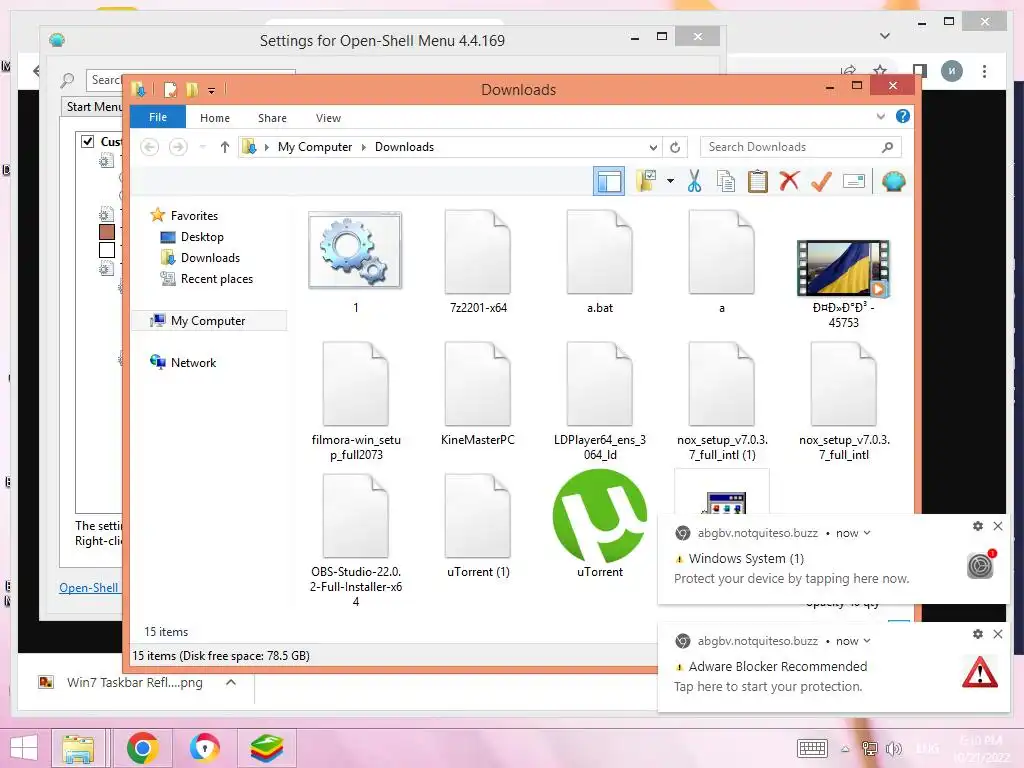Click the Paste clipboard icon
Screen dimensions: 1024x768
[758, 181]
